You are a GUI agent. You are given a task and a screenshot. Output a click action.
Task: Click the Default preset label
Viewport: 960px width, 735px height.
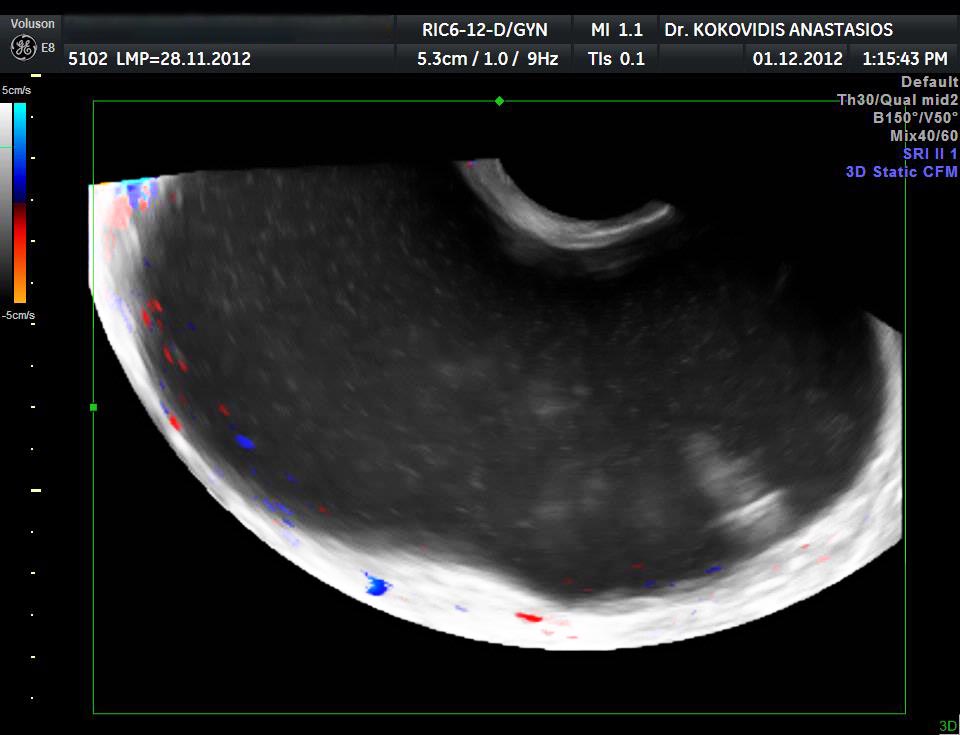[x=929, y=81]
